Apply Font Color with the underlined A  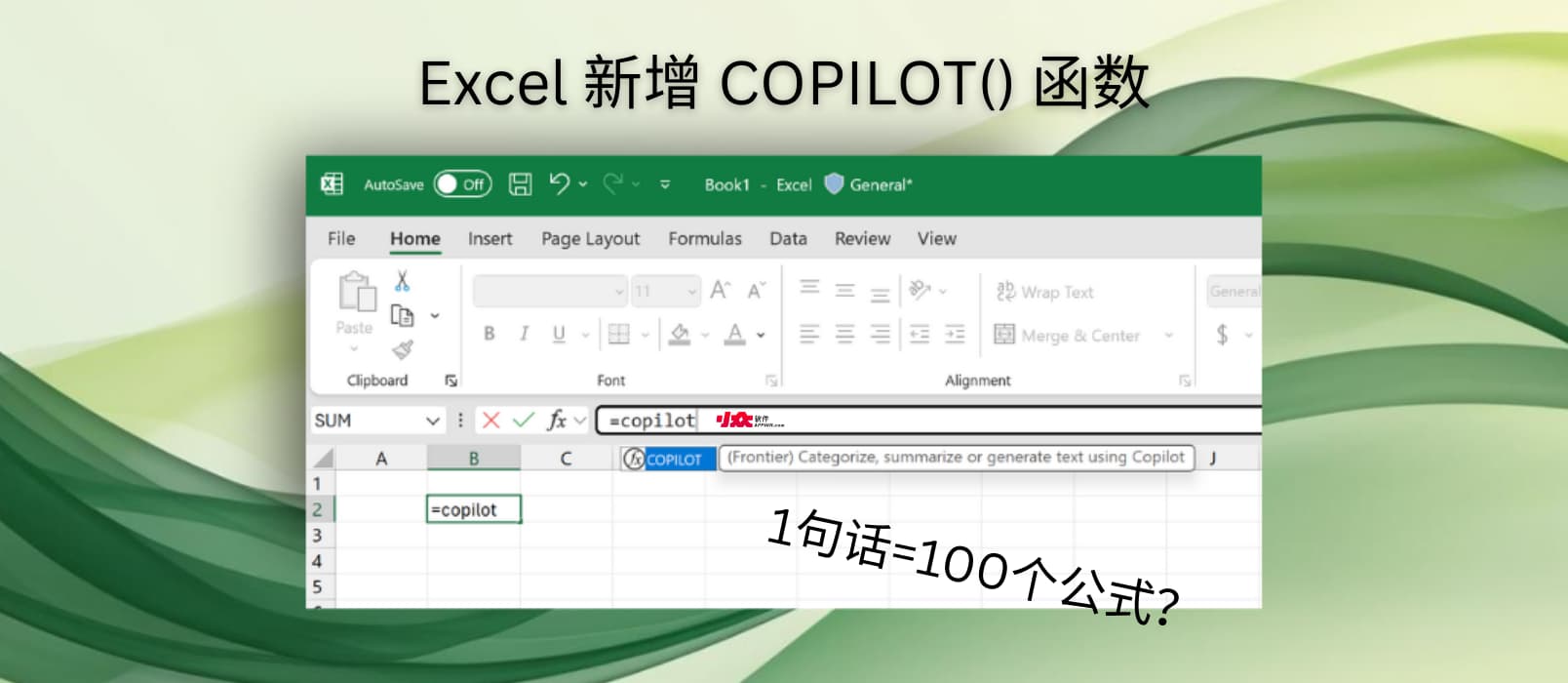click(x=735, y=334)
